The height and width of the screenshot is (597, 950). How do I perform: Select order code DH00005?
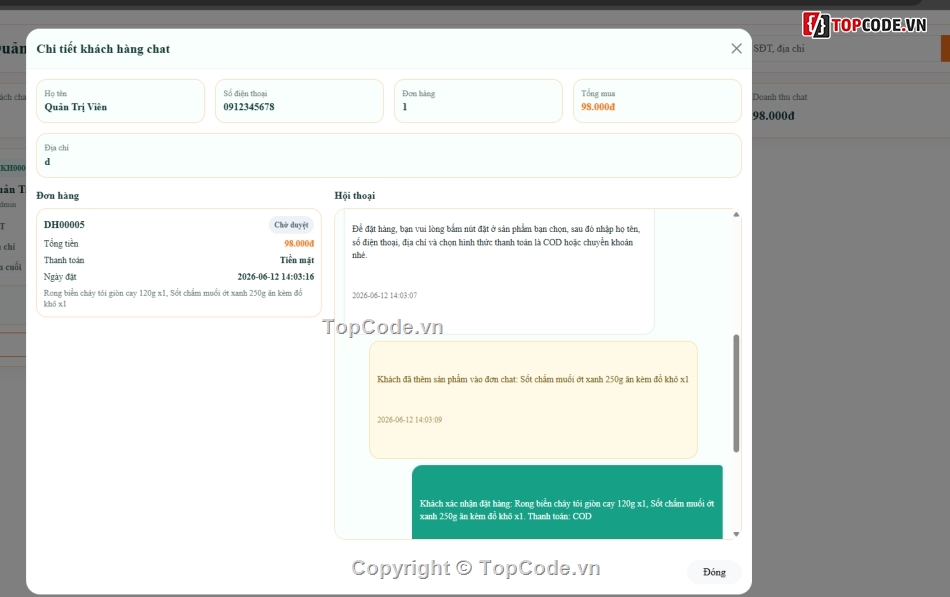[x=64, y=224]
